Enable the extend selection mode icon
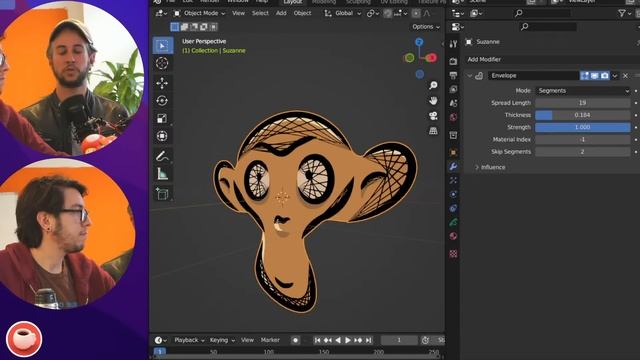This screenshot has height=360, width=640. pos(184,27)
